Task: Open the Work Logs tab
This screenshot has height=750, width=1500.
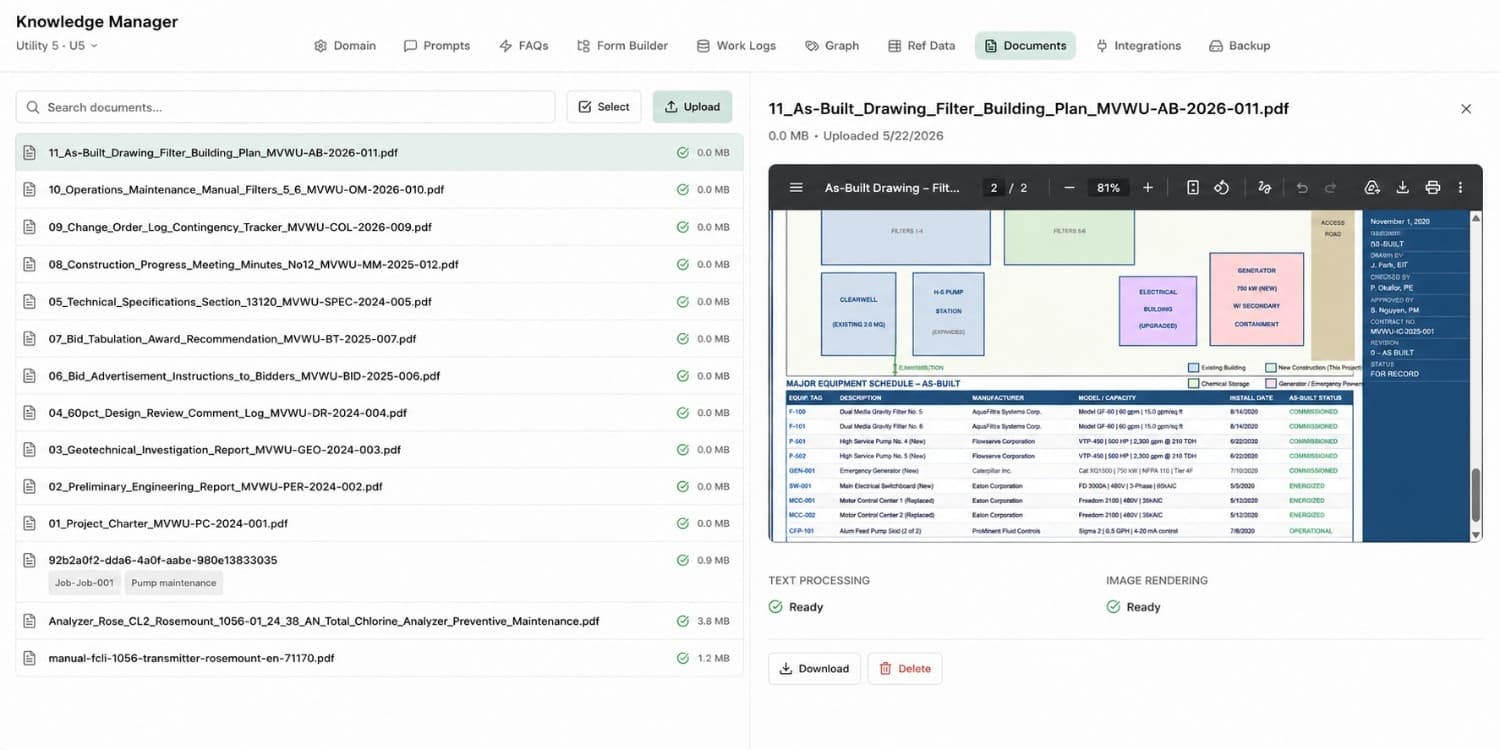Action: pyautogui.click(x=736, y=45)
